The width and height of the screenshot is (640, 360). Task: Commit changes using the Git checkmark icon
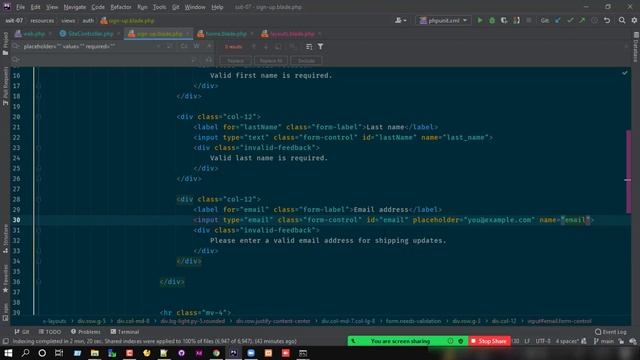tap(570, 20)
